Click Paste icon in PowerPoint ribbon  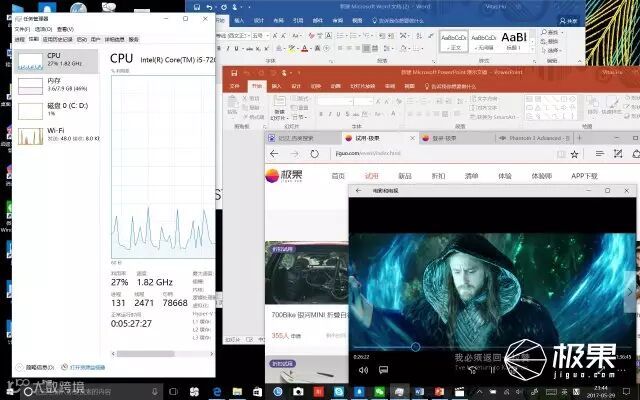point(233,103)
